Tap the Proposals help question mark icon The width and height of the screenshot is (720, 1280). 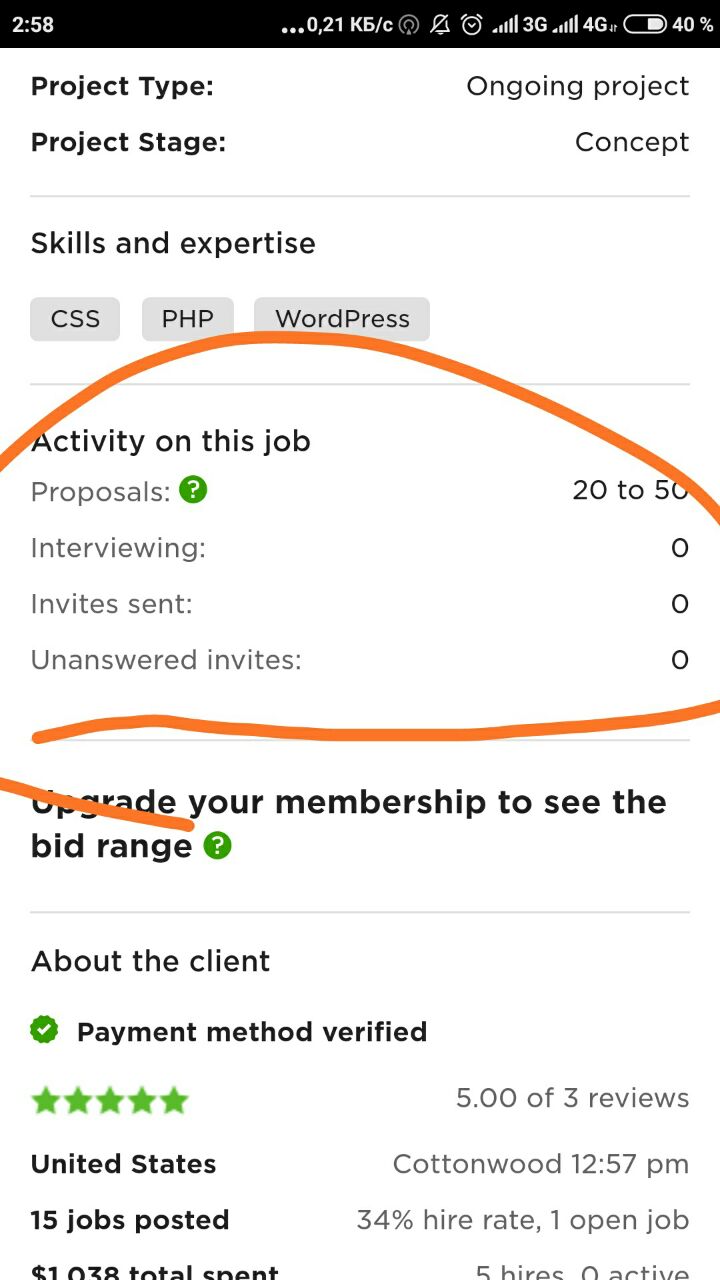193,491
